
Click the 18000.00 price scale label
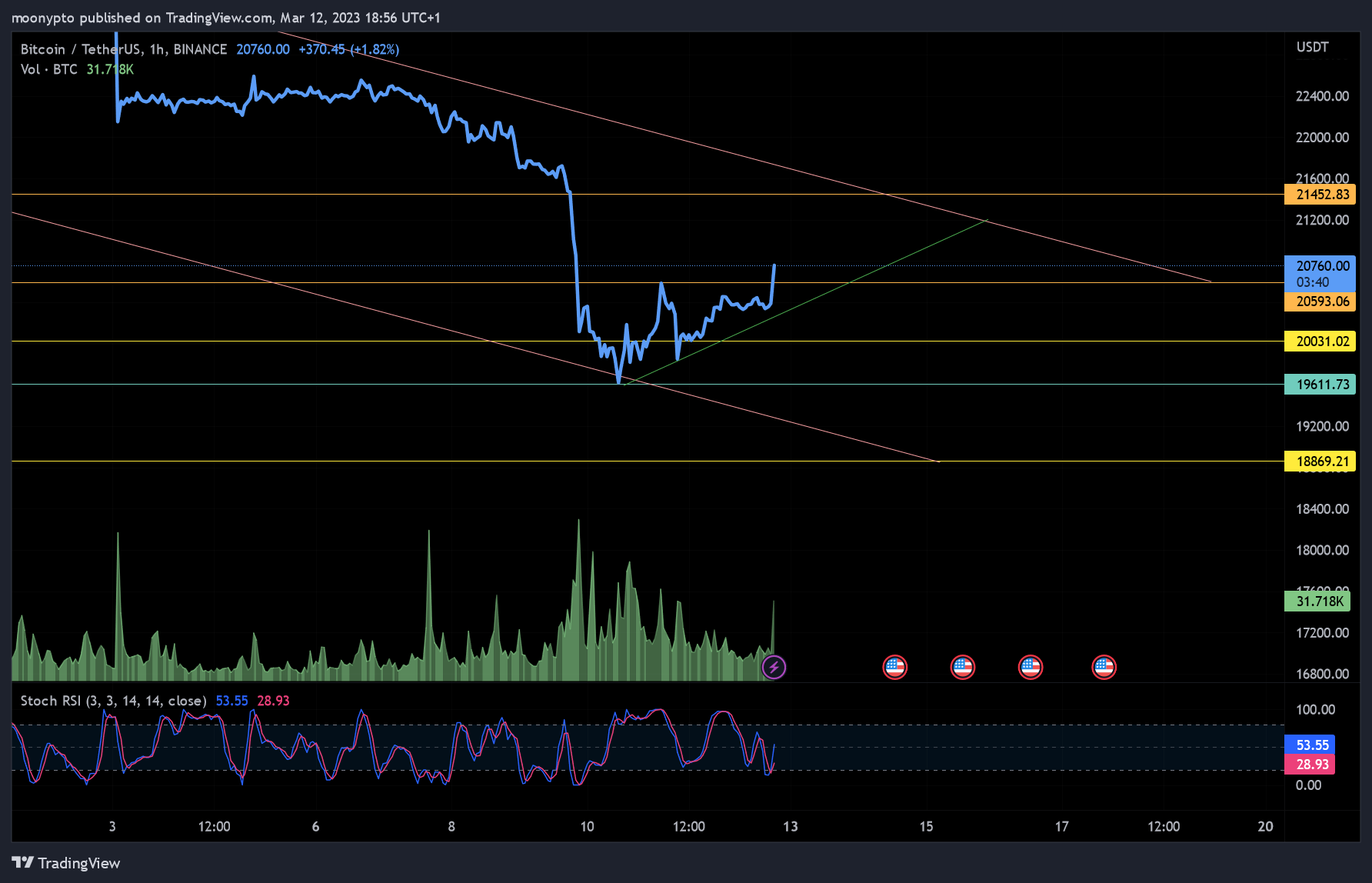coord(1322,550)
